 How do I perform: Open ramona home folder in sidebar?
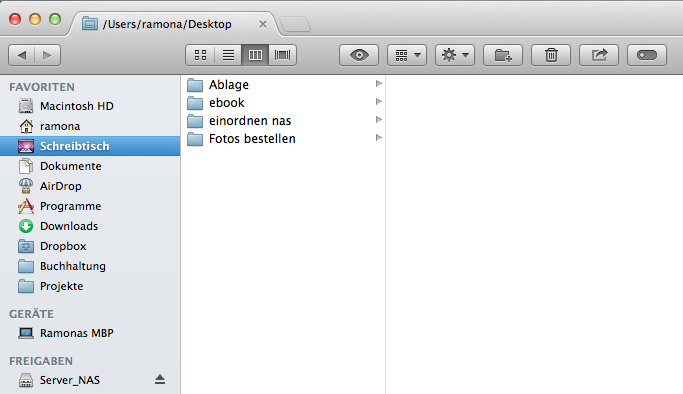[90, 126]
